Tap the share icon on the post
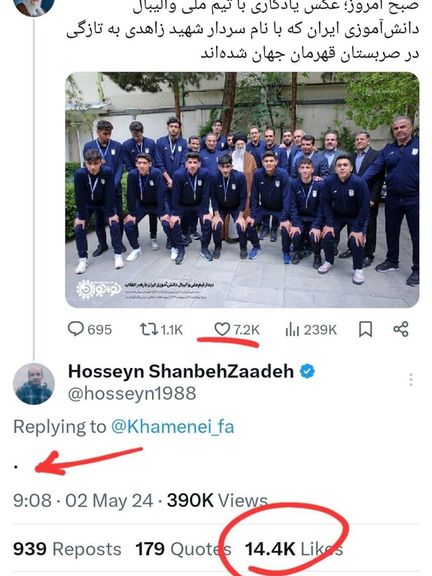The height and width of the screenshot is (576, 432). click(401, 329)
